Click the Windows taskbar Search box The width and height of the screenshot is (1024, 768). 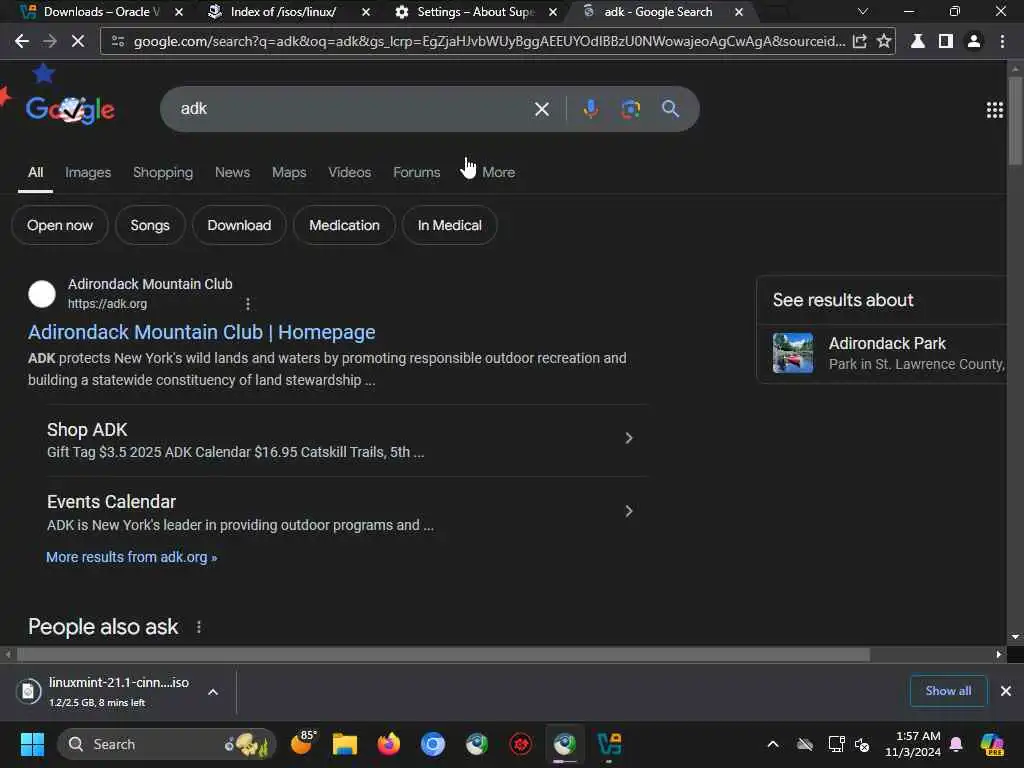(x=167, y=744)
